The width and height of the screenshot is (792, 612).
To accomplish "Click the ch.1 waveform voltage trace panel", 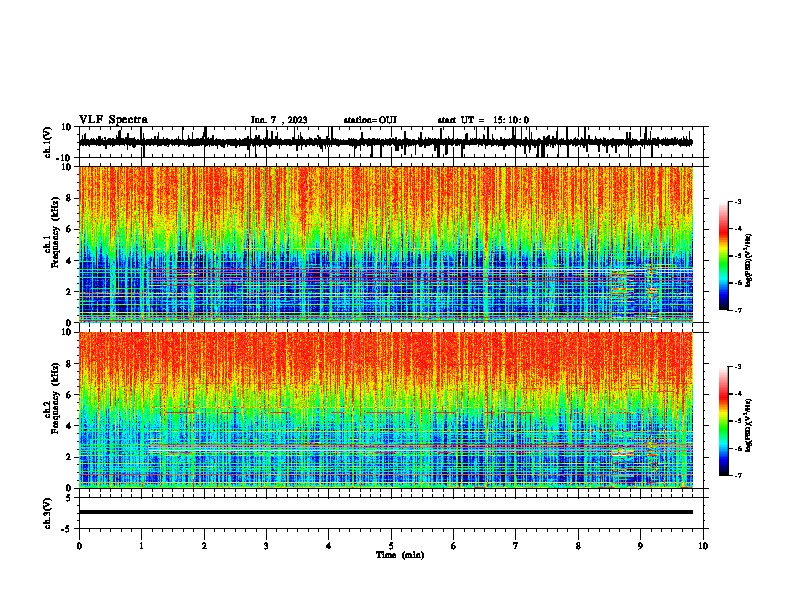I will click(391, 142).
